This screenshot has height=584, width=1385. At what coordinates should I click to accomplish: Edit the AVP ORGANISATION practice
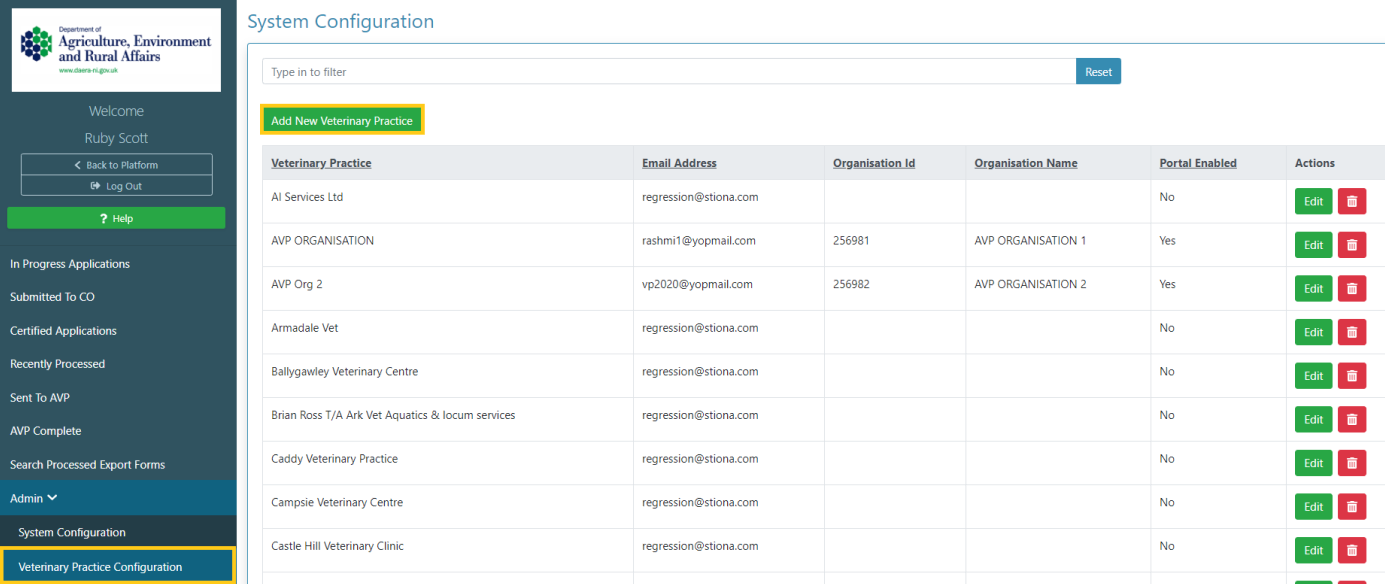coord(1314,245)
